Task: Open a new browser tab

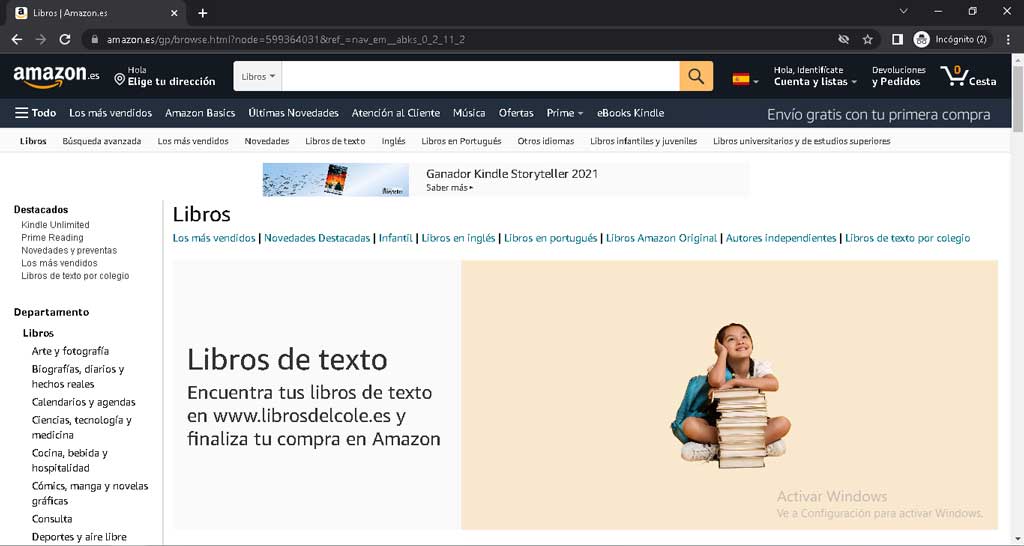Action: click(203, 13)
